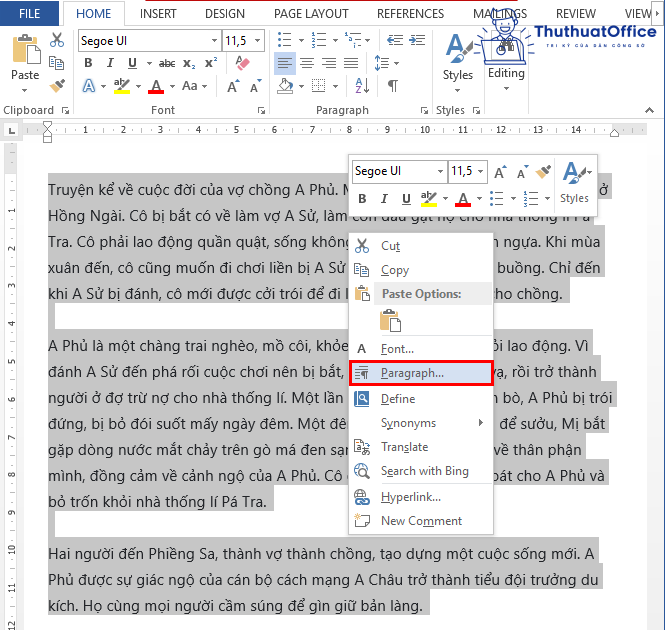Toggle Underline in the ribbon

132,63
